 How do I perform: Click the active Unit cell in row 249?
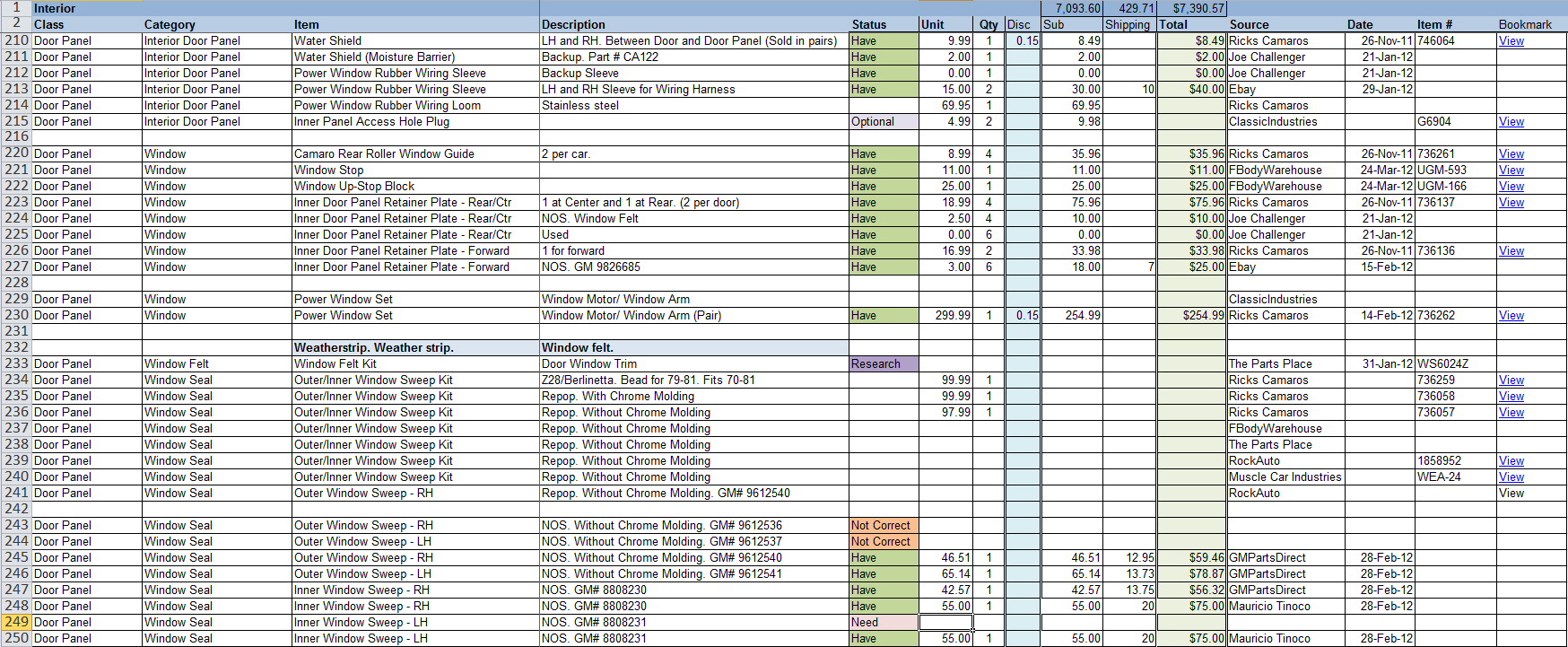(945, 622)
